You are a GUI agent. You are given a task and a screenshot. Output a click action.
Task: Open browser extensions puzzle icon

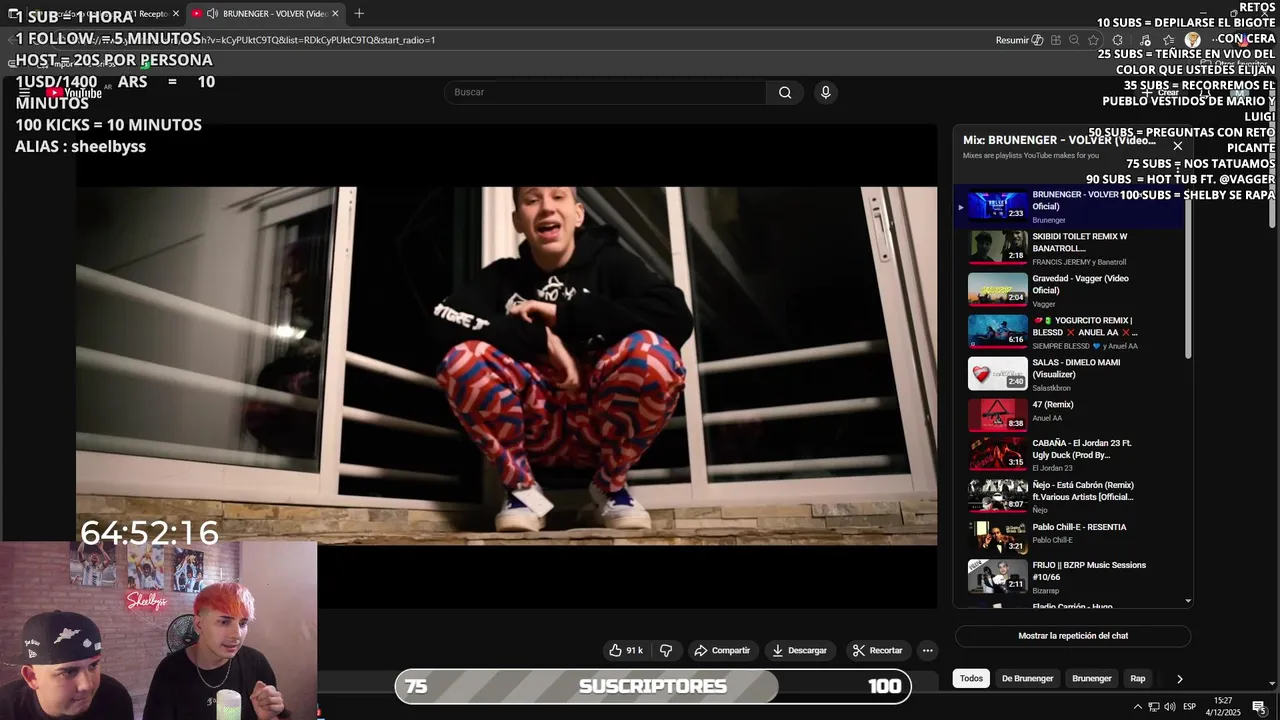pos(1118,40)
